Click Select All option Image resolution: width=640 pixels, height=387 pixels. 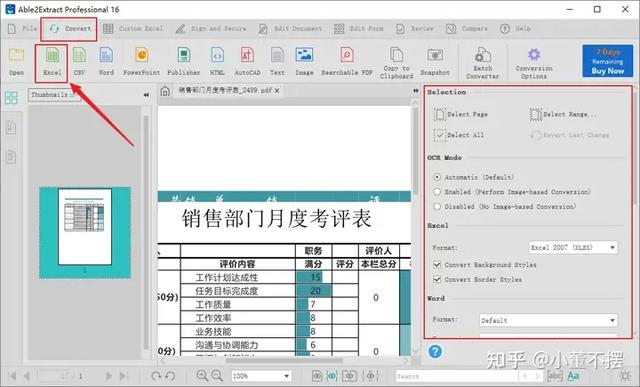coord(459,135)
